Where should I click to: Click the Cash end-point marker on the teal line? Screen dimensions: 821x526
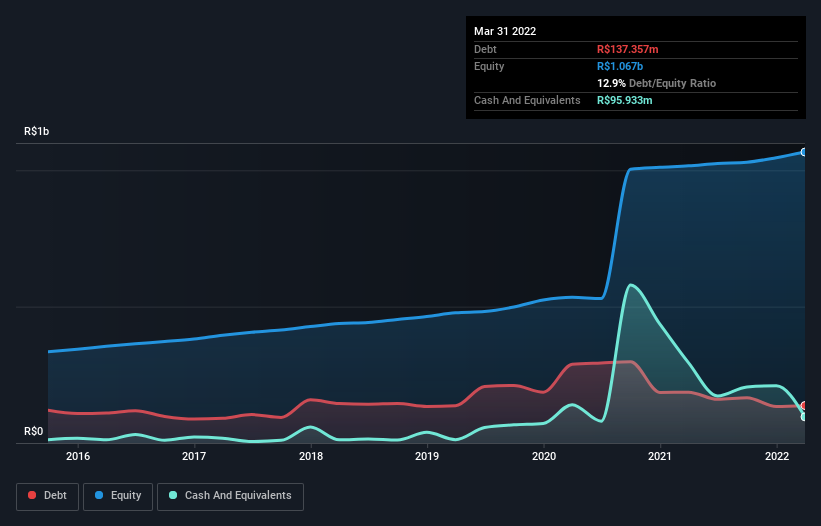coord(804,417)
